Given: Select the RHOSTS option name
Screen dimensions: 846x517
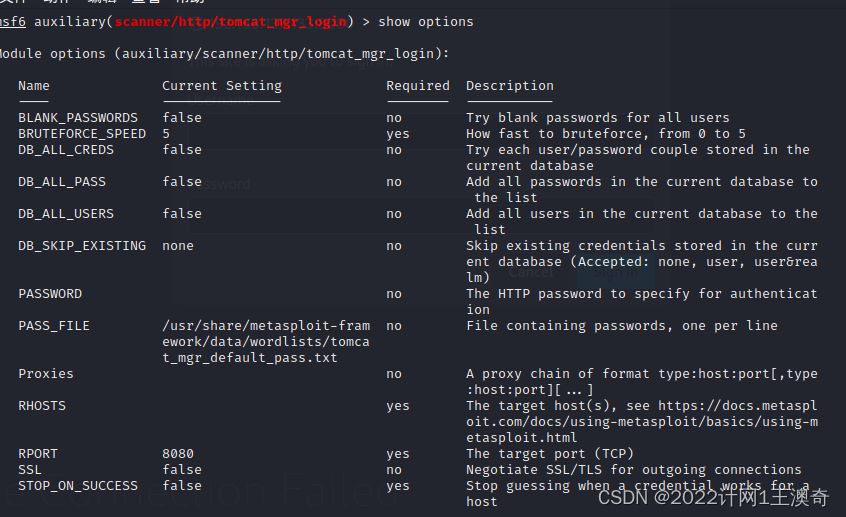Looking at the screenshot, I should (42, 406).
